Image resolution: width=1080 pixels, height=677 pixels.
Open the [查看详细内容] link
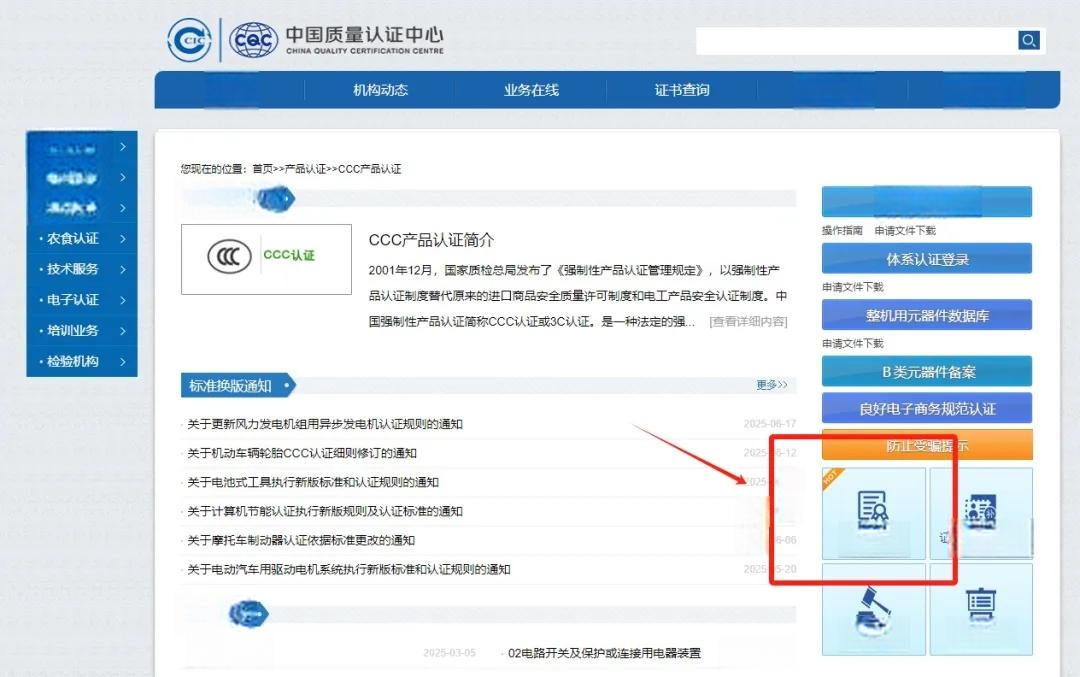point(748,322)
